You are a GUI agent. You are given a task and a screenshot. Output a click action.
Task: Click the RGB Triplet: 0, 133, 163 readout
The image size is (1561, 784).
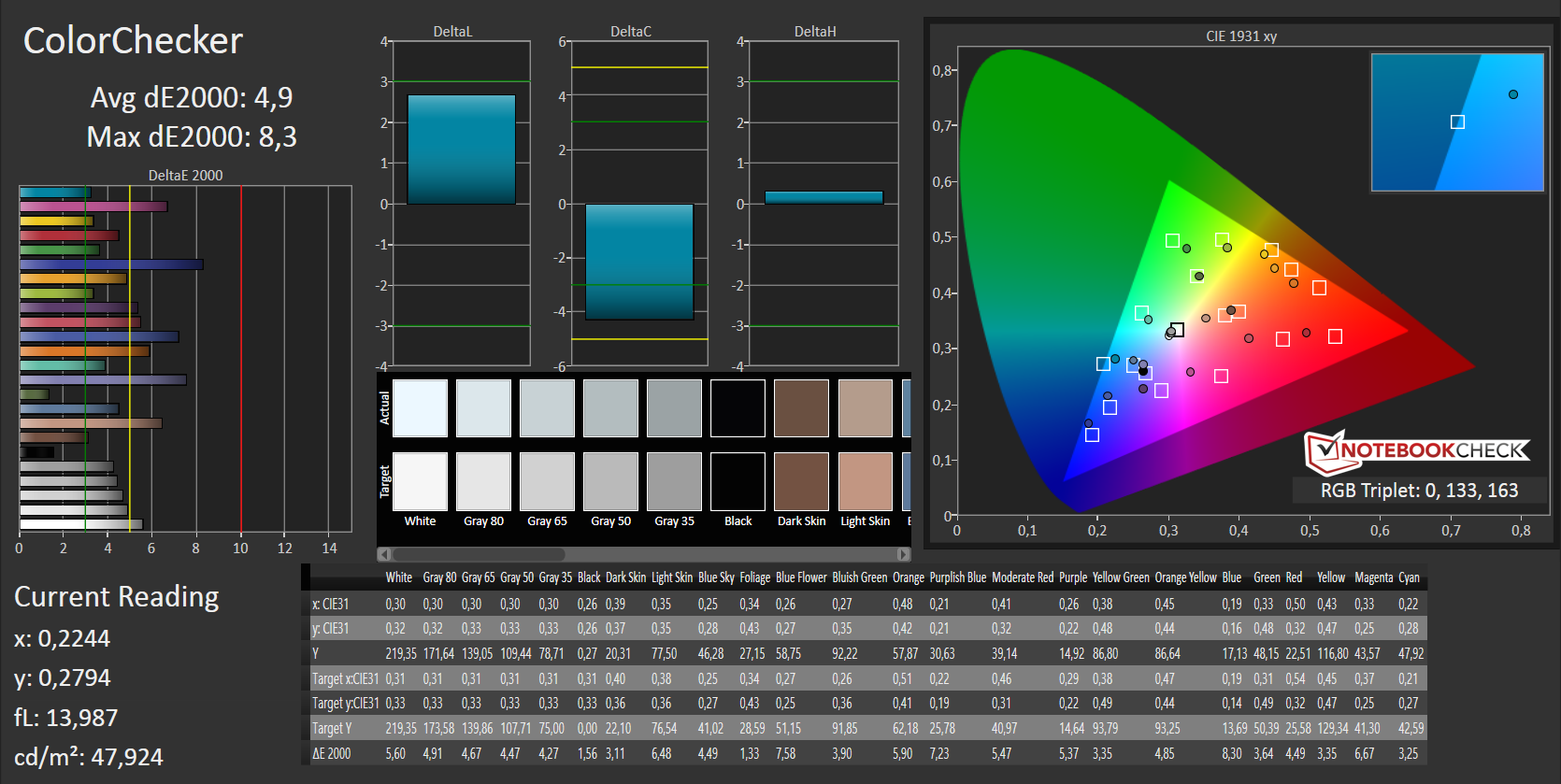[x=1419, y=491]
